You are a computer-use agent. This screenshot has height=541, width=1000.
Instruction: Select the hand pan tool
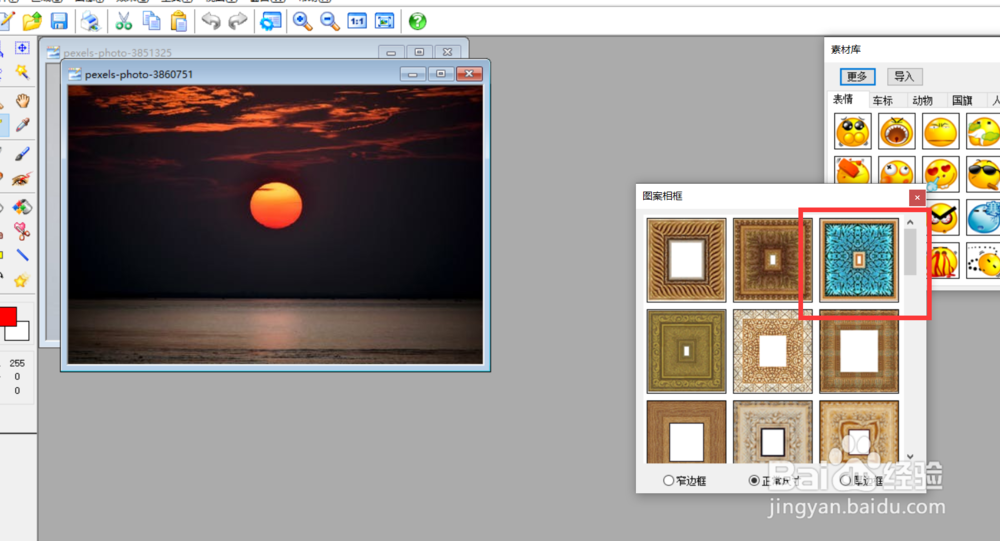point(23,100)
